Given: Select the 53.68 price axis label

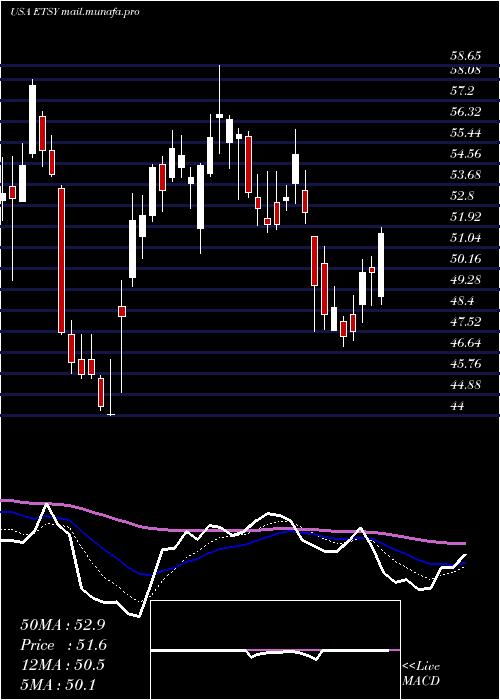Looking at the screenshot, I should [x=466, y=175].
